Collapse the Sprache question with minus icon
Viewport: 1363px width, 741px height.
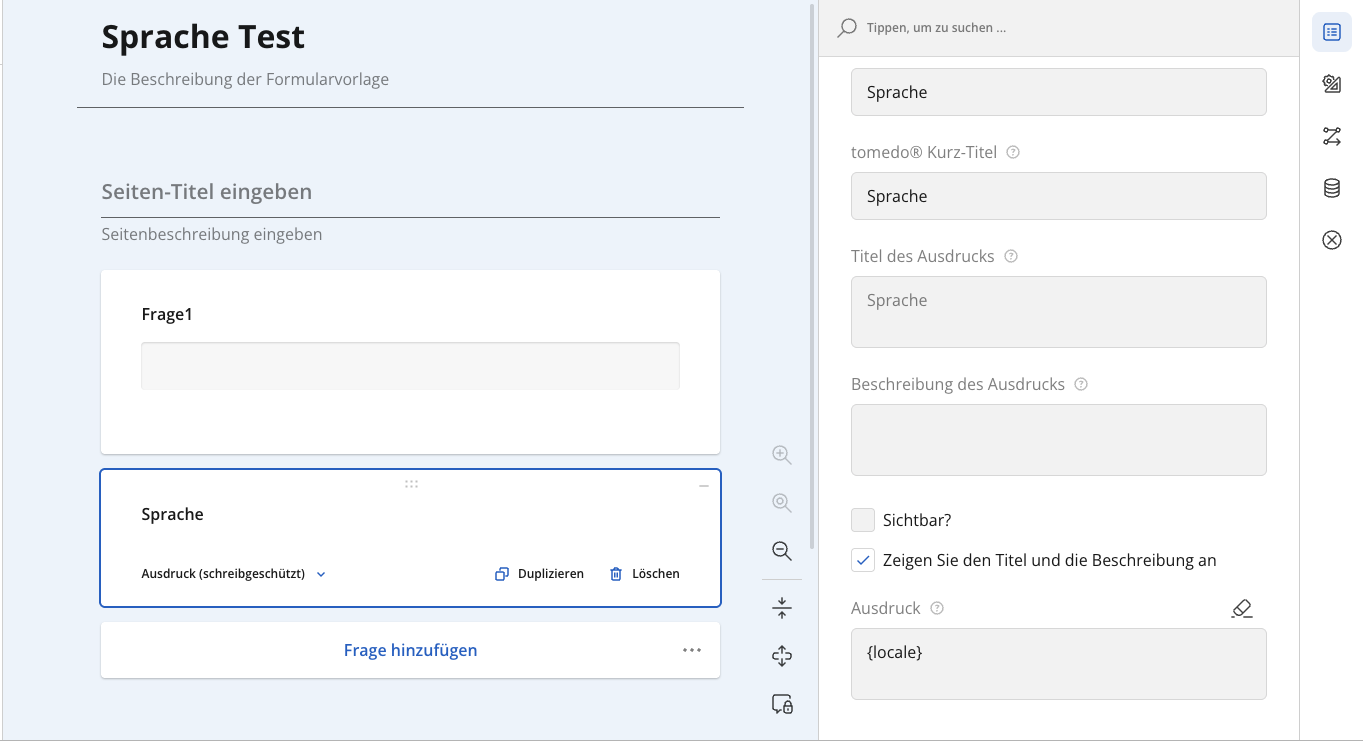pyautogui.click(x=704, y=486)
